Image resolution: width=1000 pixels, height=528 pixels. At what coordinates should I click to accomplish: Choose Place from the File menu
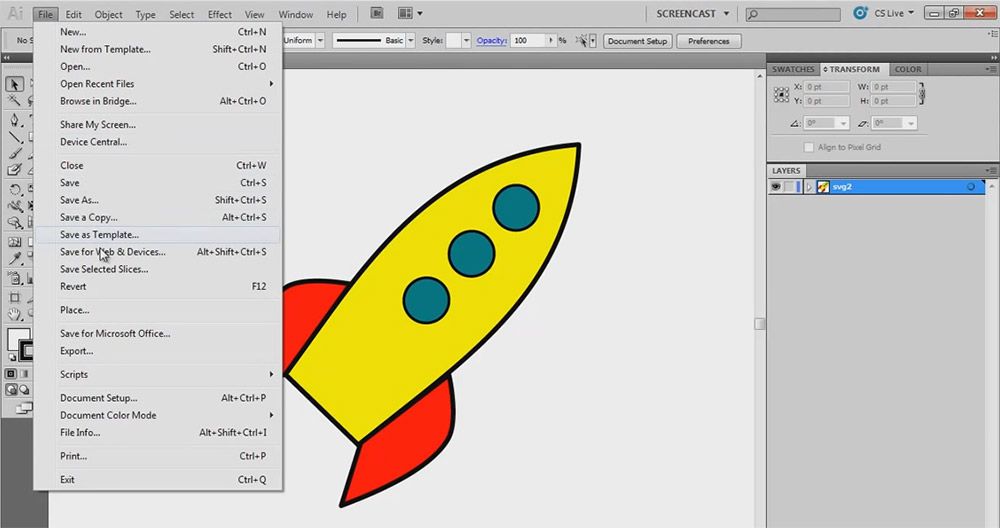(x=158, y=310)
